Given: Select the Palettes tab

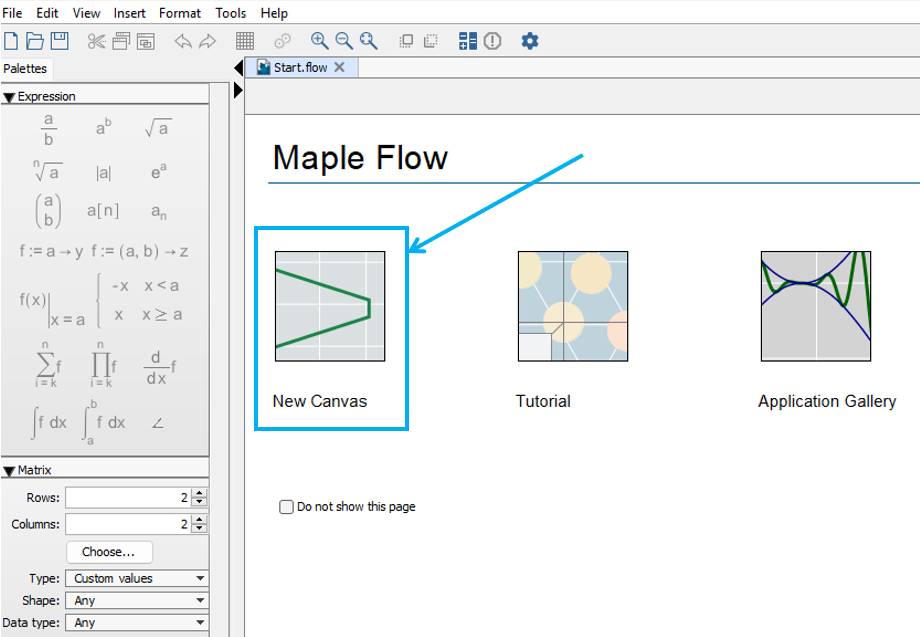Looking at the screenshot, I should tap(25, 69).
